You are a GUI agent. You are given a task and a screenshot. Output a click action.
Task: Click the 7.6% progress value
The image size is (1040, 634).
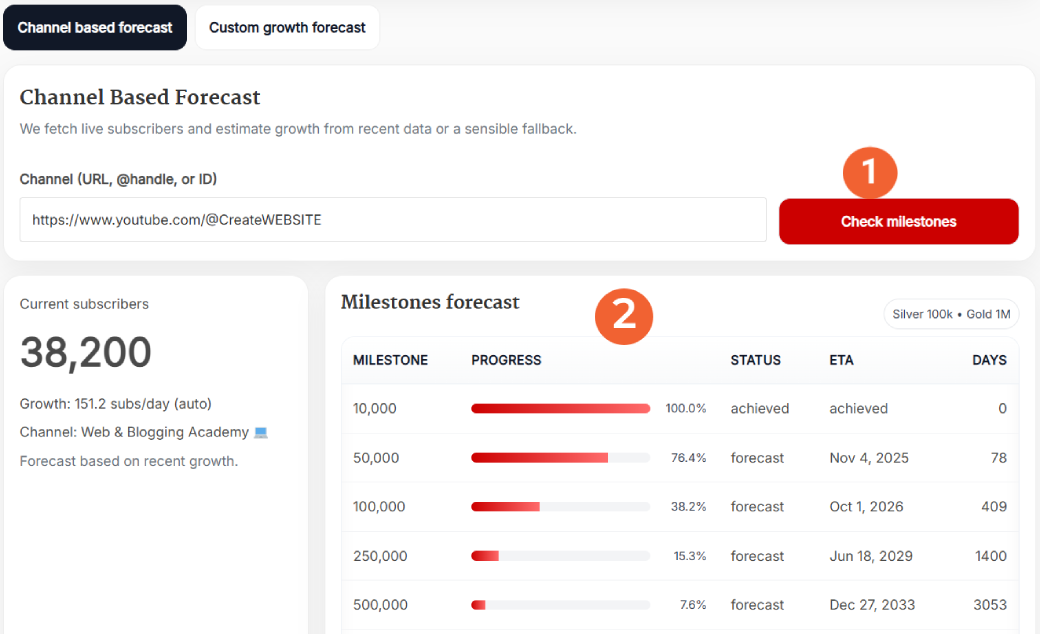(x=693, y=605)
